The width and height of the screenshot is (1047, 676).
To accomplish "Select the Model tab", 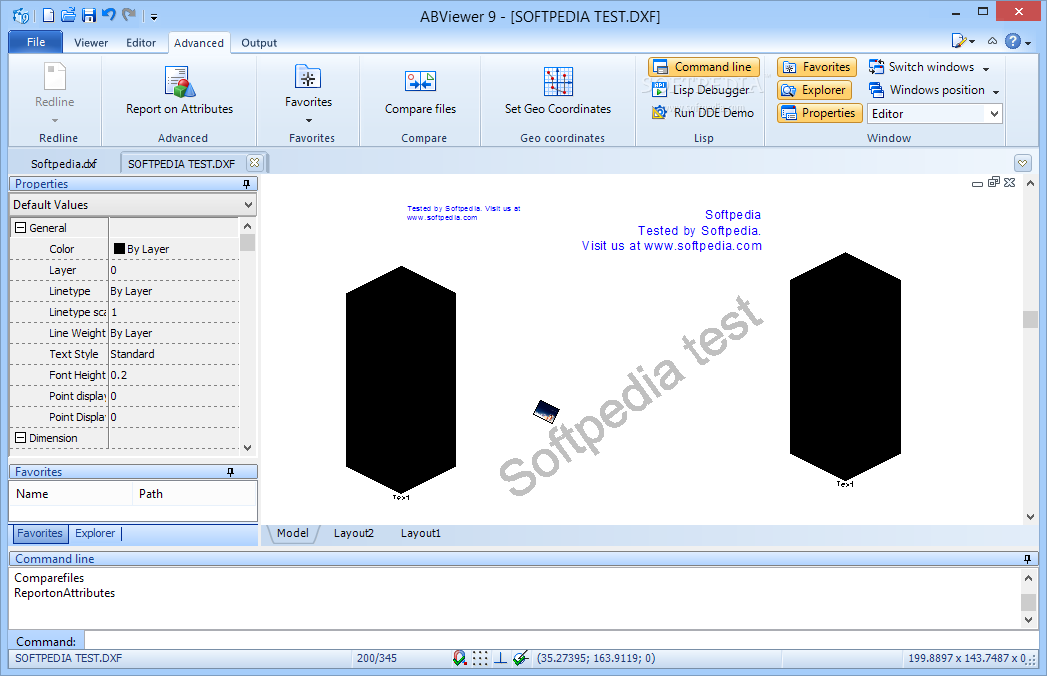I will click(292, 533).
